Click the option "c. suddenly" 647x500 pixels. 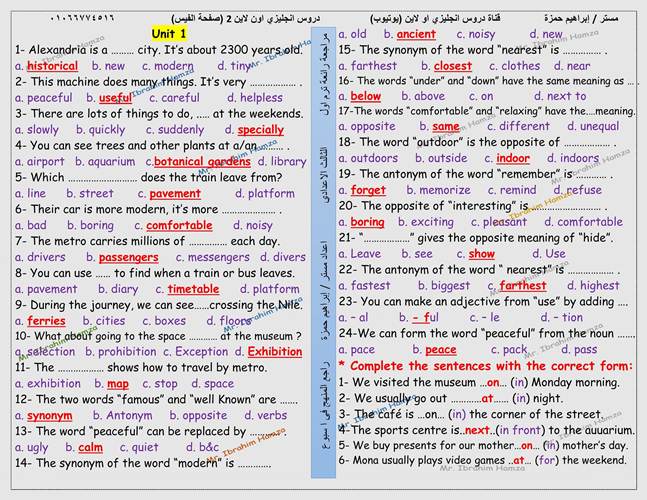(175, 130)
